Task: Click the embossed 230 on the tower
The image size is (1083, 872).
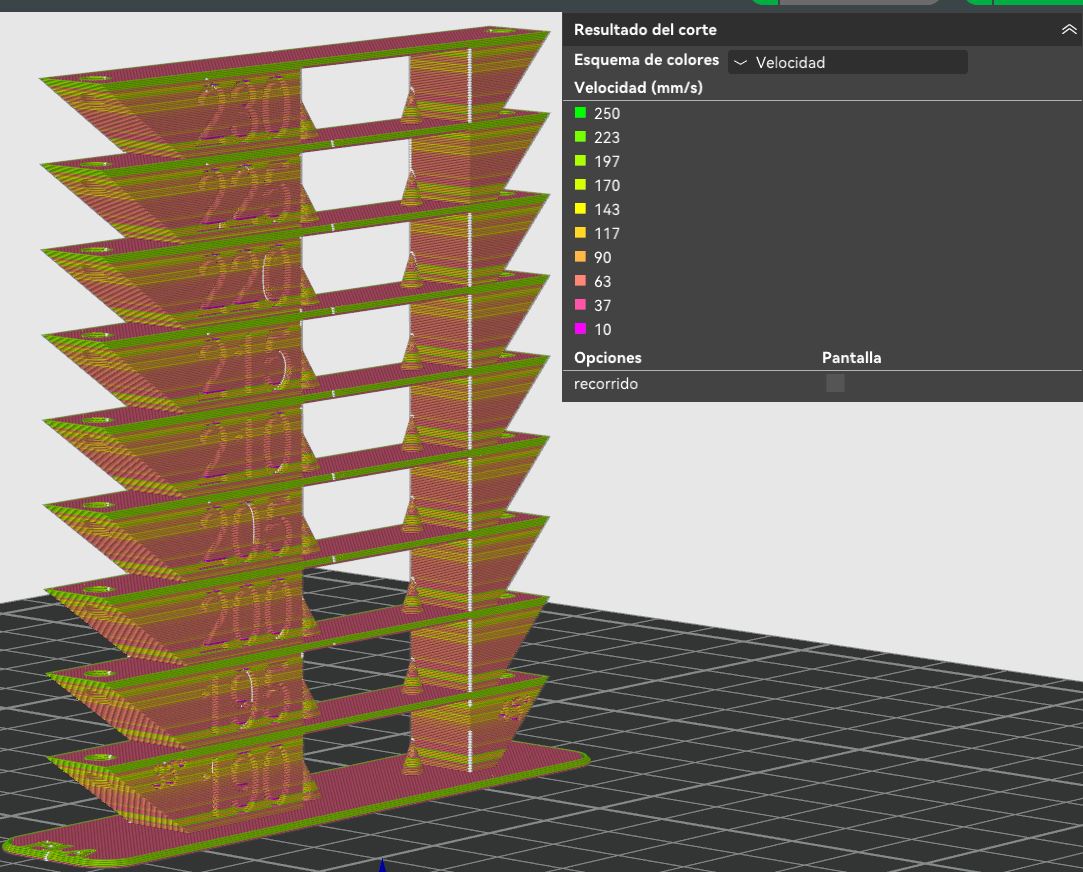Action: pyautogui.click(x=247, y=110)
